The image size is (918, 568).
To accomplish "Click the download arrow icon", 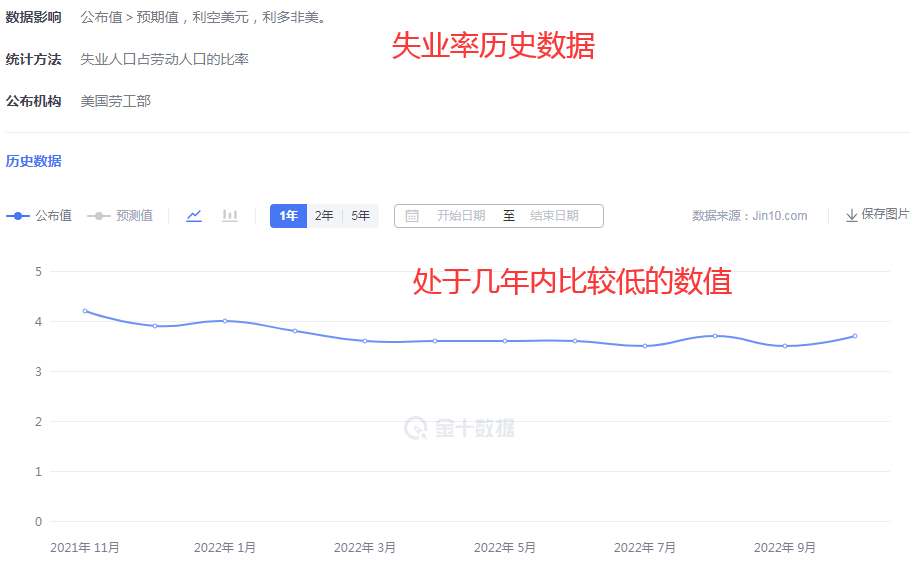I will pos(852,215).
